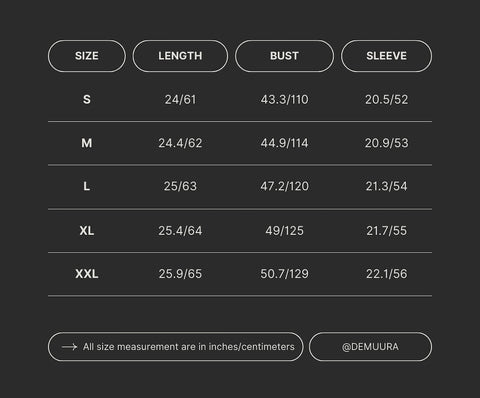Select the XL size row label
Screen dimensions: 480x398
tap(87, 231)
